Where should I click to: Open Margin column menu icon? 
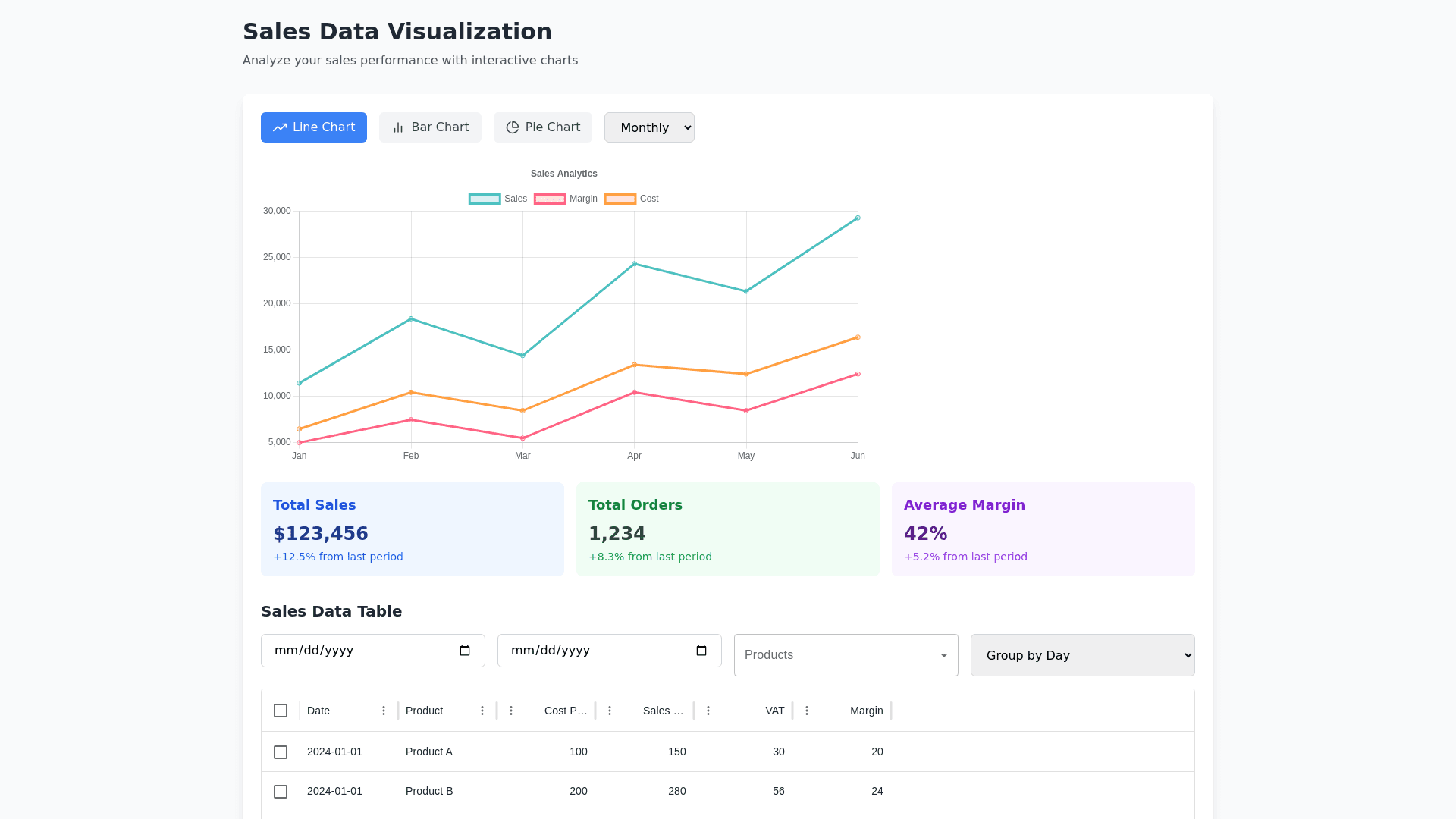[807, 711]
